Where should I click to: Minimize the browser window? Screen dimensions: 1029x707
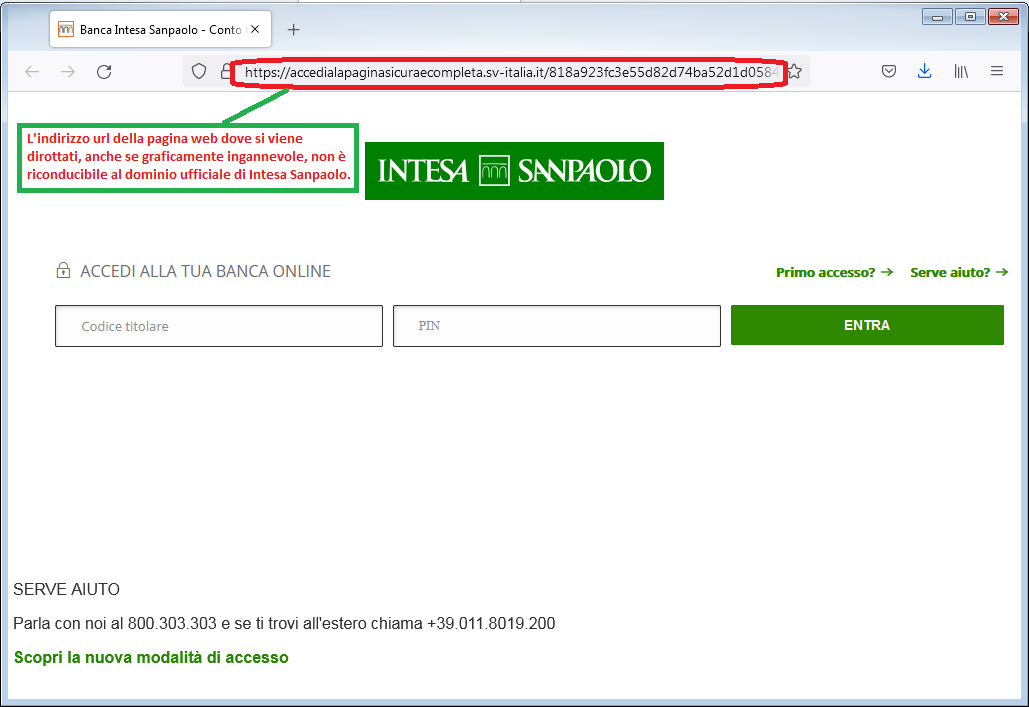[x=937, y=17]
